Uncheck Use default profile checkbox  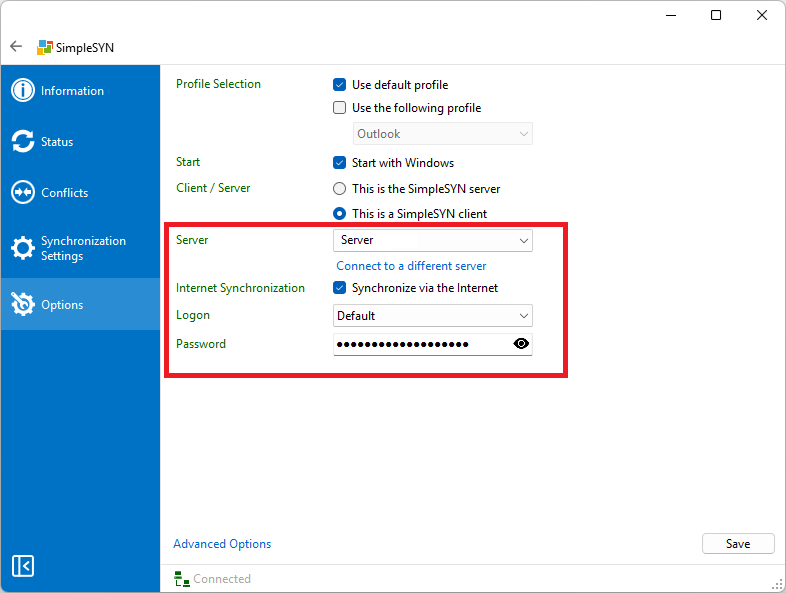click(340, 85)
